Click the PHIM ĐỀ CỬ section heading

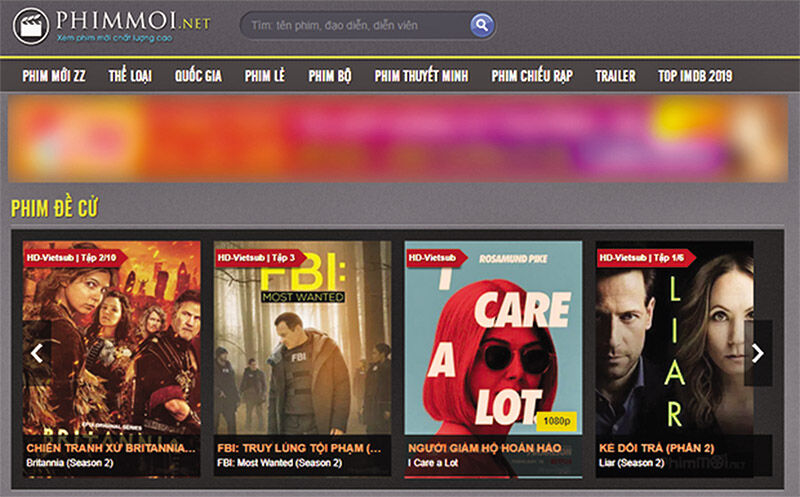click(x=54, y=208)
